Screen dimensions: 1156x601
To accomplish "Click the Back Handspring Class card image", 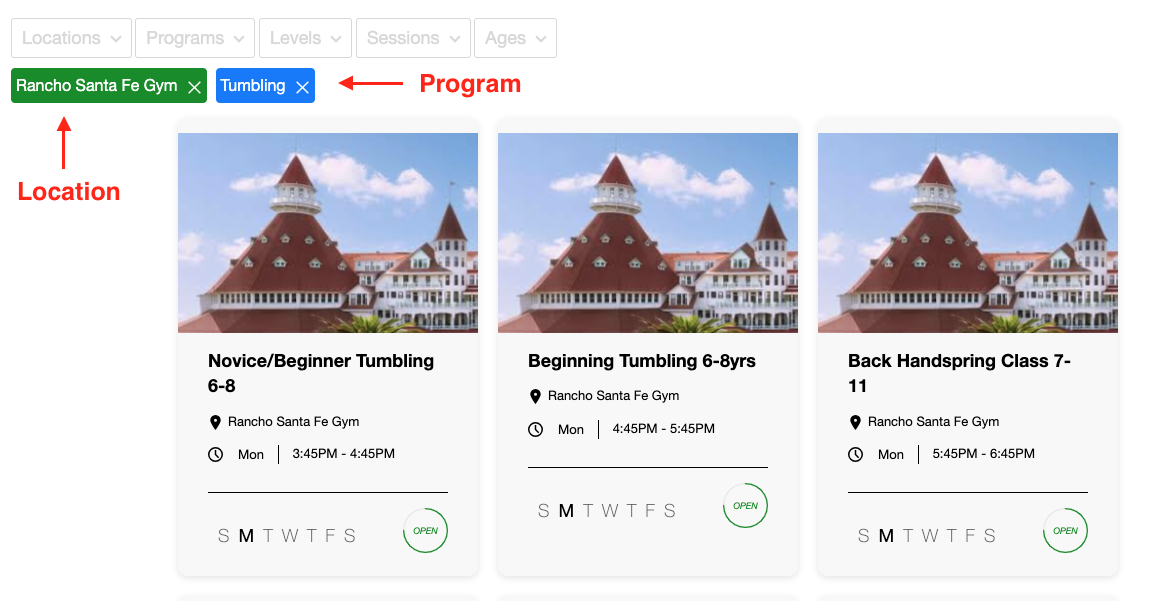I will [968, 232].
